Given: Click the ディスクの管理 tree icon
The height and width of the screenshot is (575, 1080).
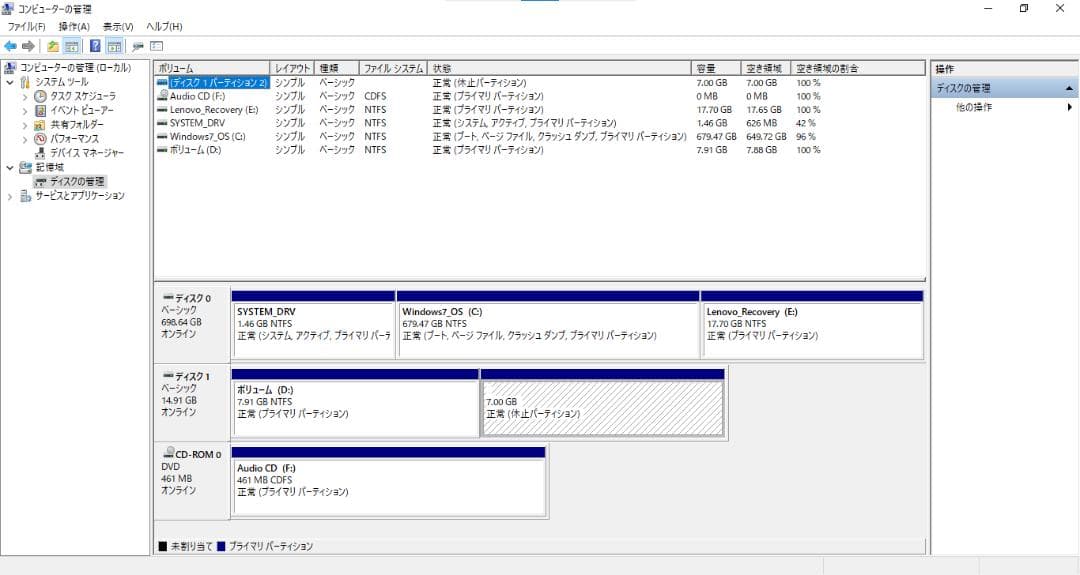Looking at the screenshot, I should 41,182.
